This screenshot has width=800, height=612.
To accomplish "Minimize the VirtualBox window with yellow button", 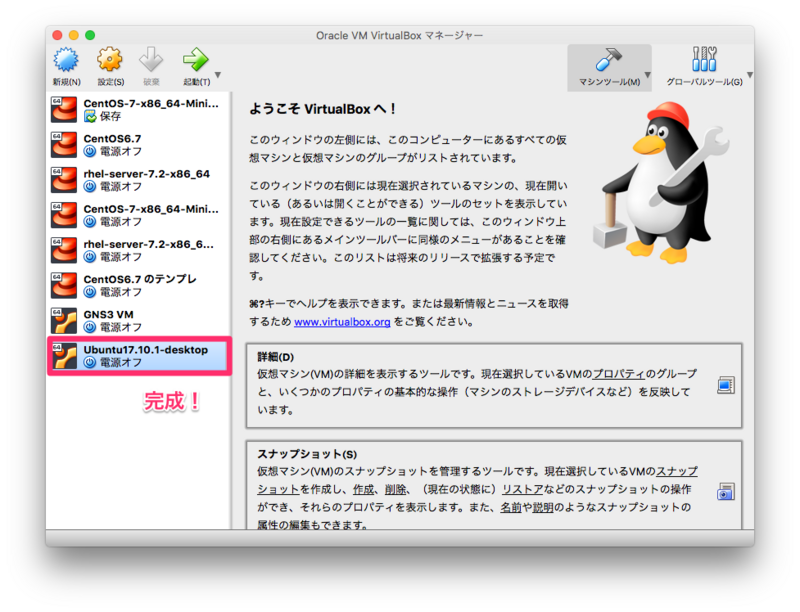I will tap(73, 35).
